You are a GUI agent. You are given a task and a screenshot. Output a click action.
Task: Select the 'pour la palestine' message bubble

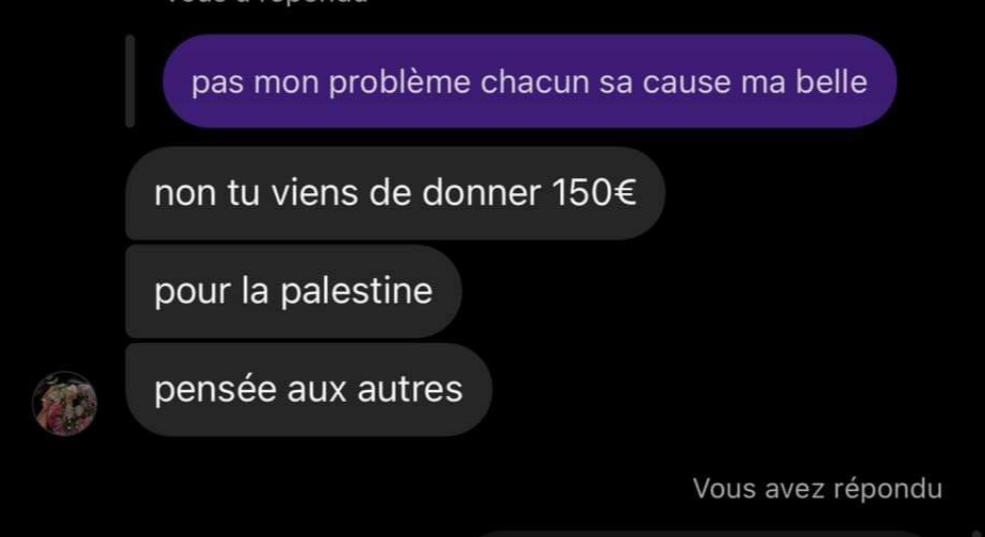click(294, 291)
